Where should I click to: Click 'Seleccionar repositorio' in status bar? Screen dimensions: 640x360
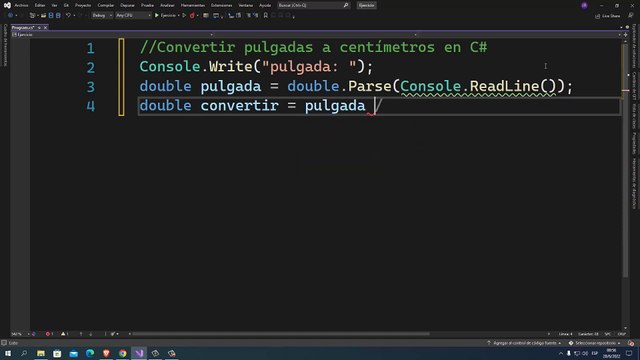pyautogui.click(x=595, y=343)
